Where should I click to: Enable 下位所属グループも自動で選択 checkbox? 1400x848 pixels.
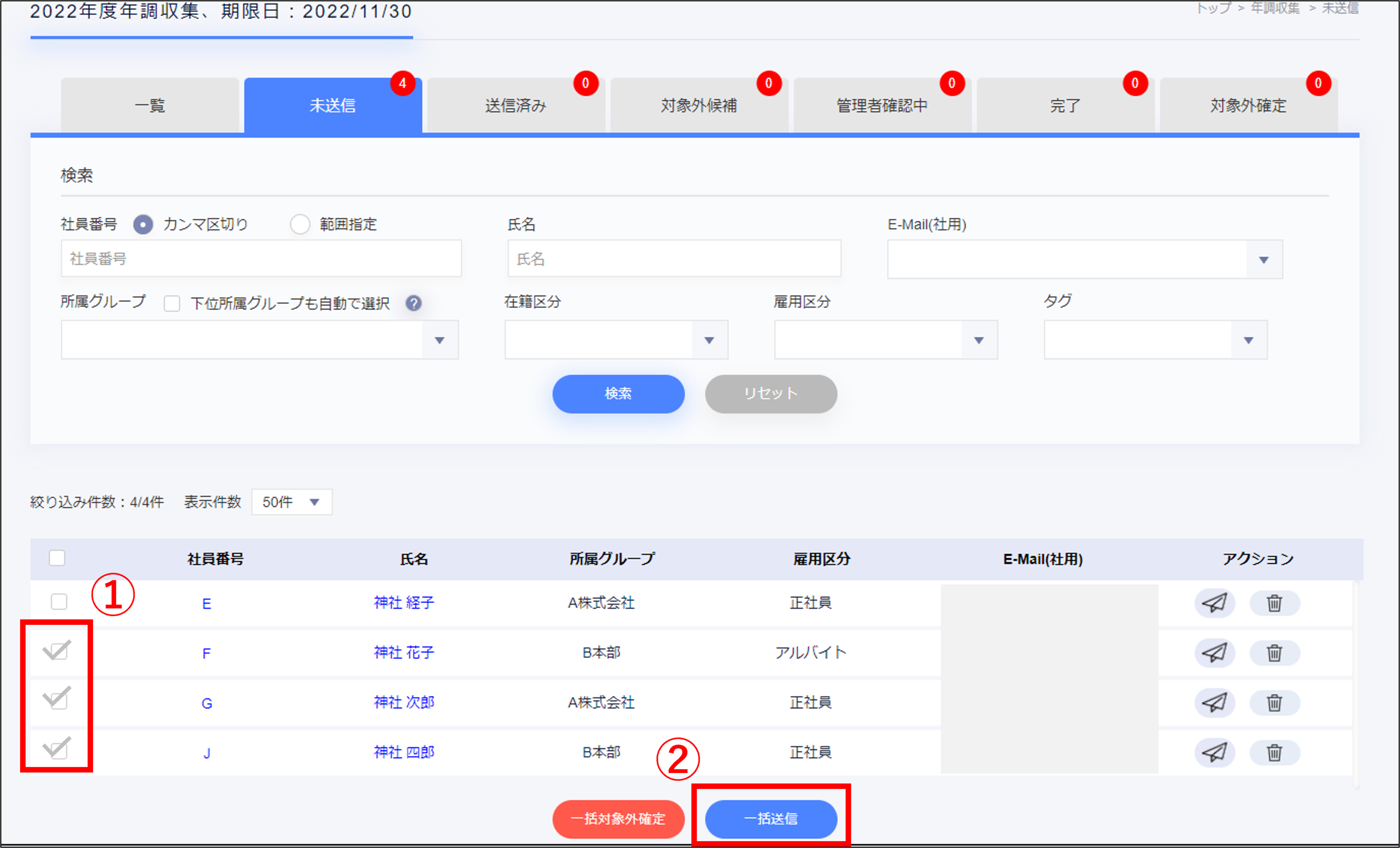(172, 303)
